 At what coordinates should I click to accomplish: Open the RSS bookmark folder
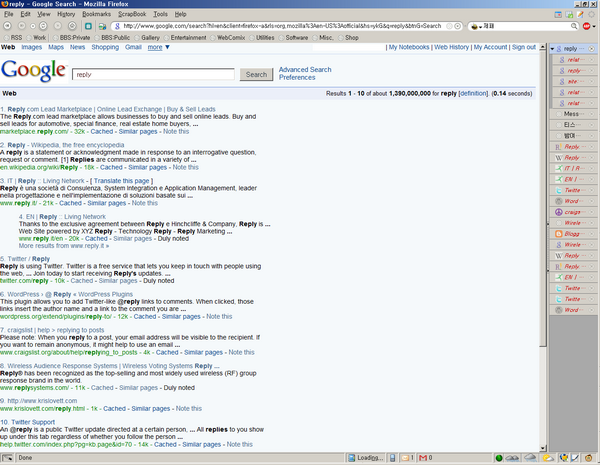[x=12, y=38]
